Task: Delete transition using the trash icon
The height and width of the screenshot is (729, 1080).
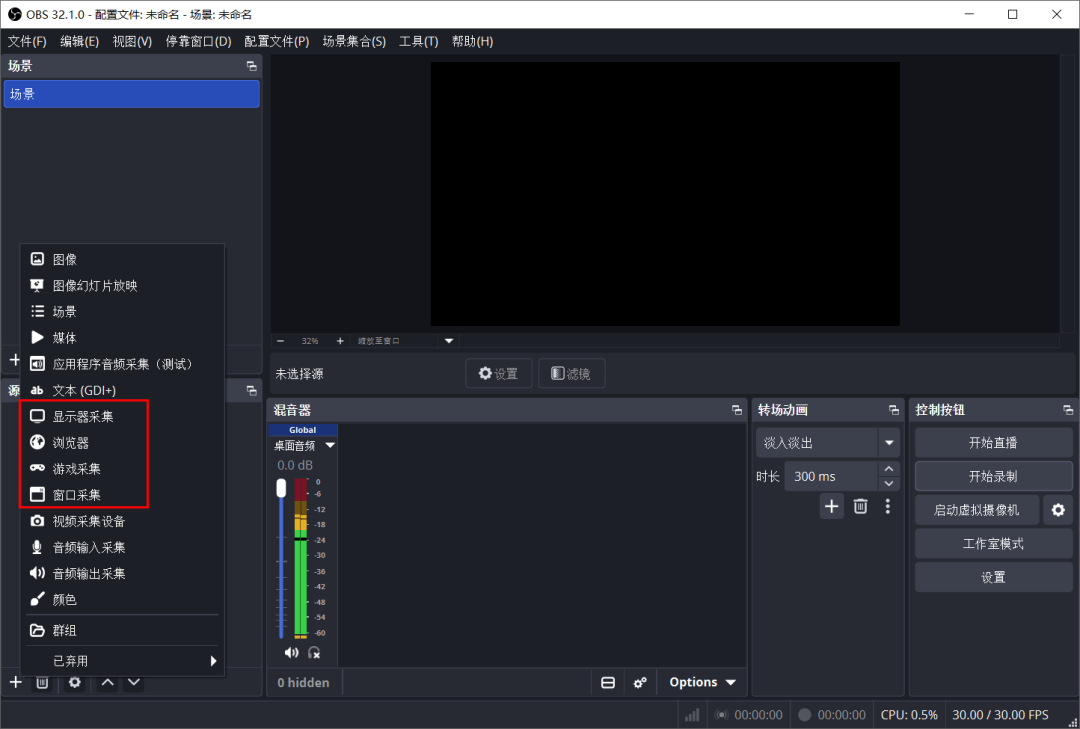Action: 860,506
